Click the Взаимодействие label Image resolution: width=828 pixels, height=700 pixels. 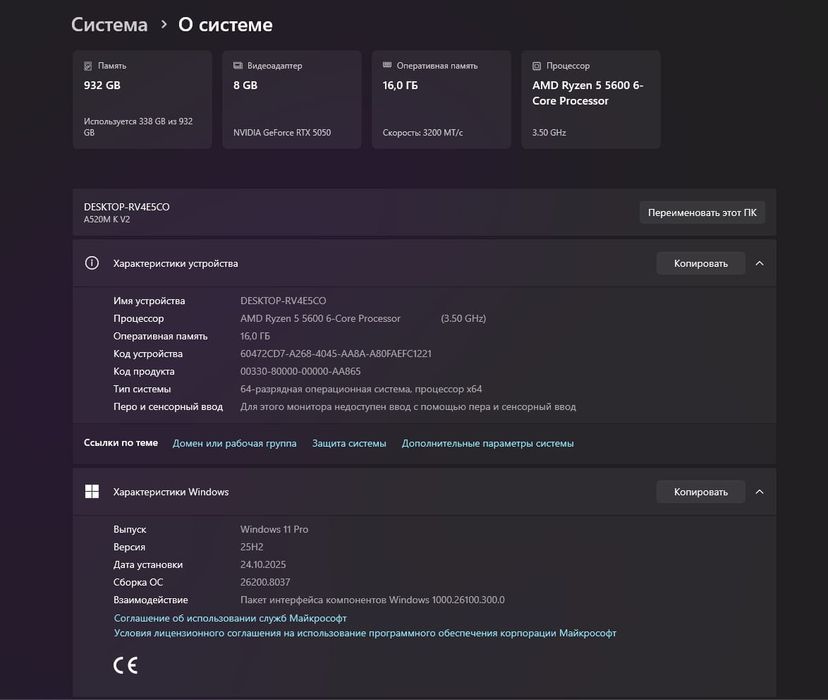click(x=150, y=600)
